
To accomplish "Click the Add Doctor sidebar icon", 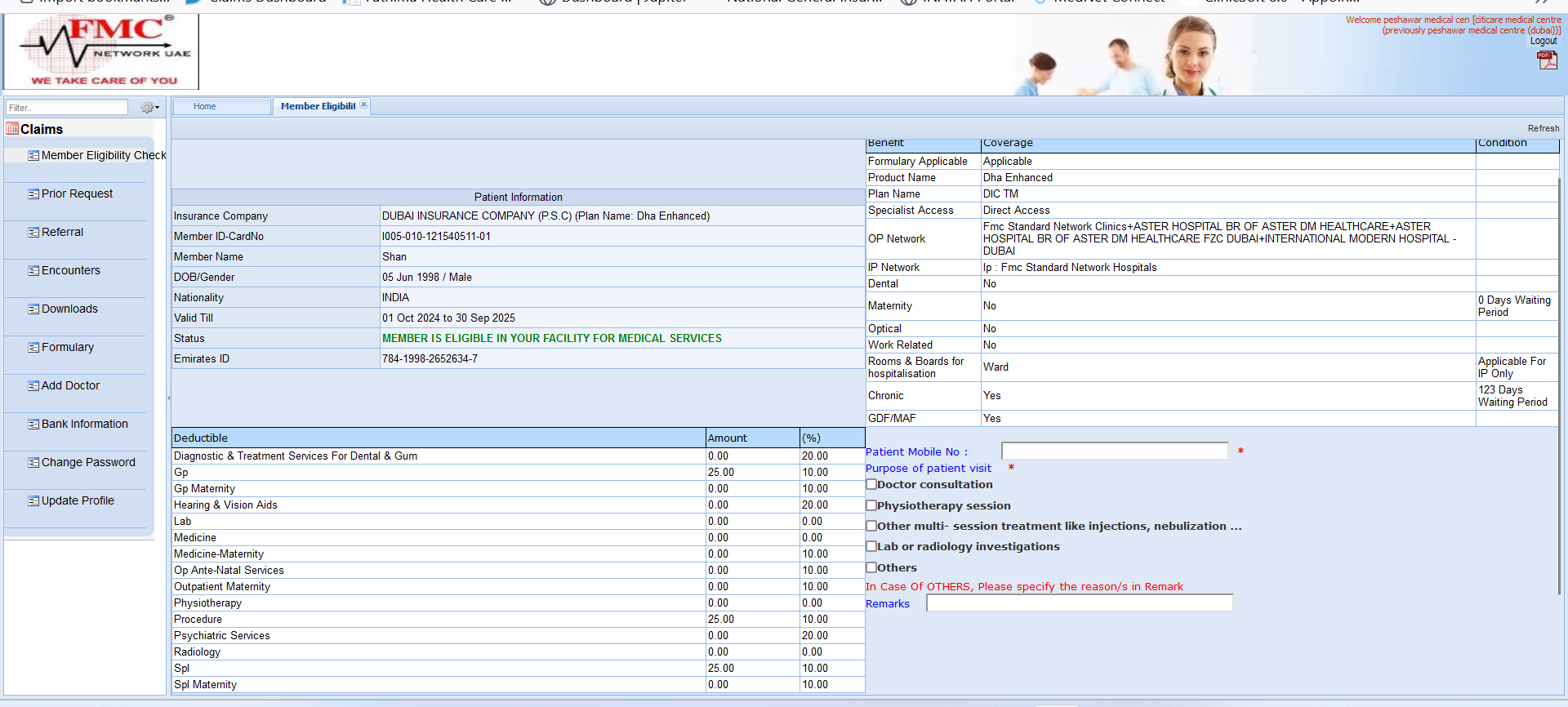I will point(33,386).
